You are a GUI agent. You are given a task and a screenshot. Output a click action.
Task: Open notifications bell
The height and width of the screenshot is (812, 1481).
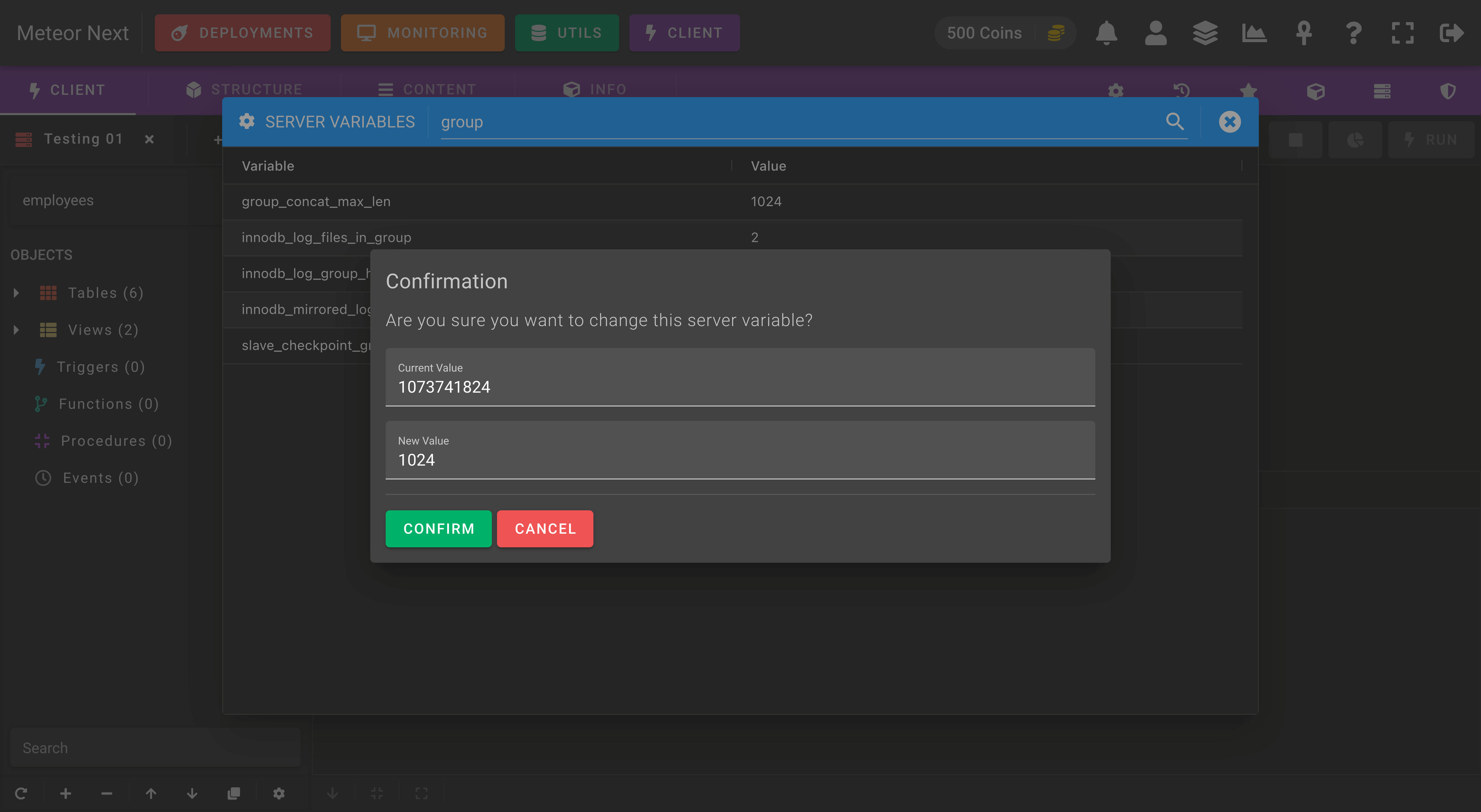pos(1106,33)
